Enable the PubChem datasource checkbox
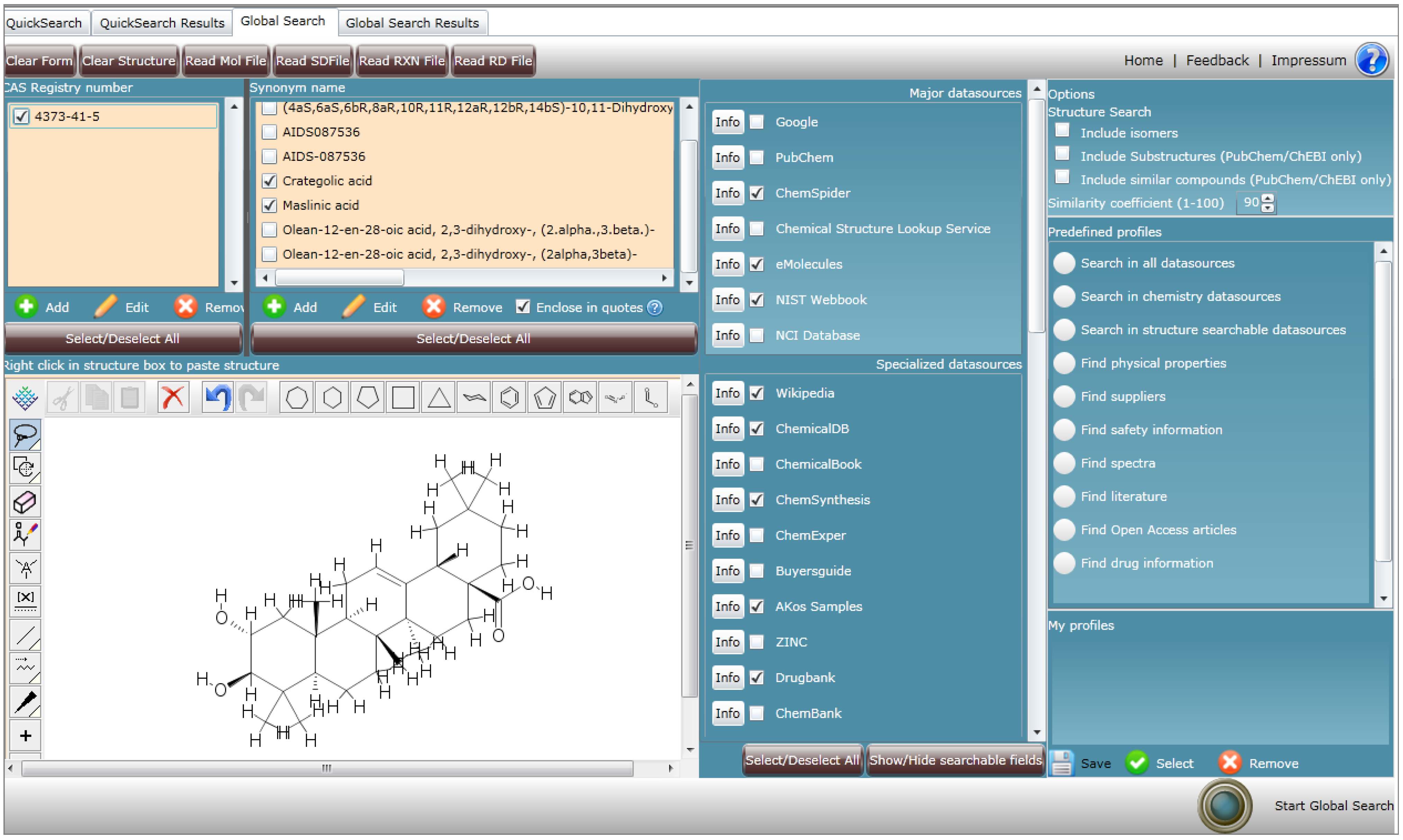The image size is (1403, 840). [757, 157]
